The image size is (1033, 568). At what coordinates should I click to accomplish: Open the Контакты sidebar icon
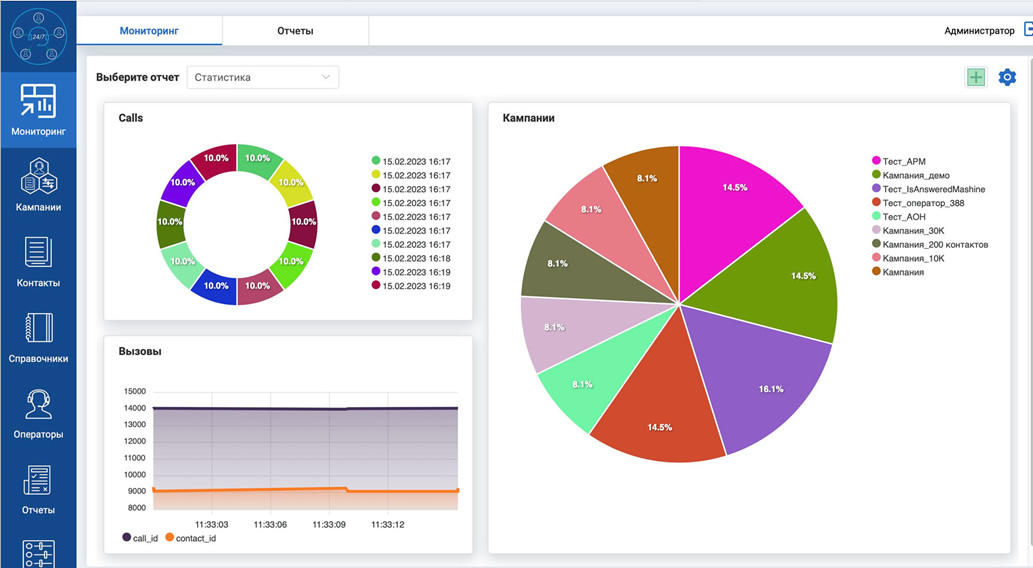coord(38,253)
